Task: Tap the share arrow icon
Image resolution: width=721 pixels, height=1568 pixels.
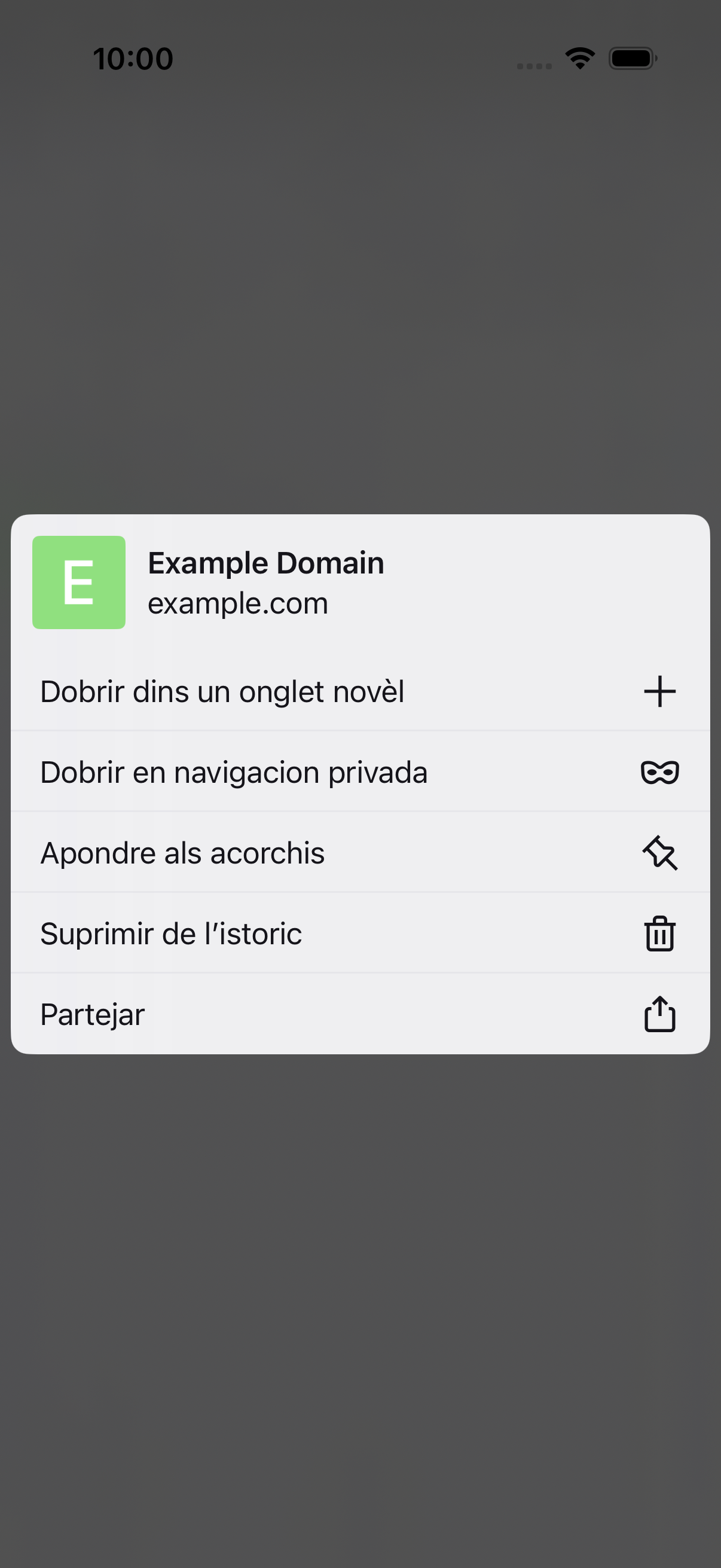Action: [x=659, y=1014]
